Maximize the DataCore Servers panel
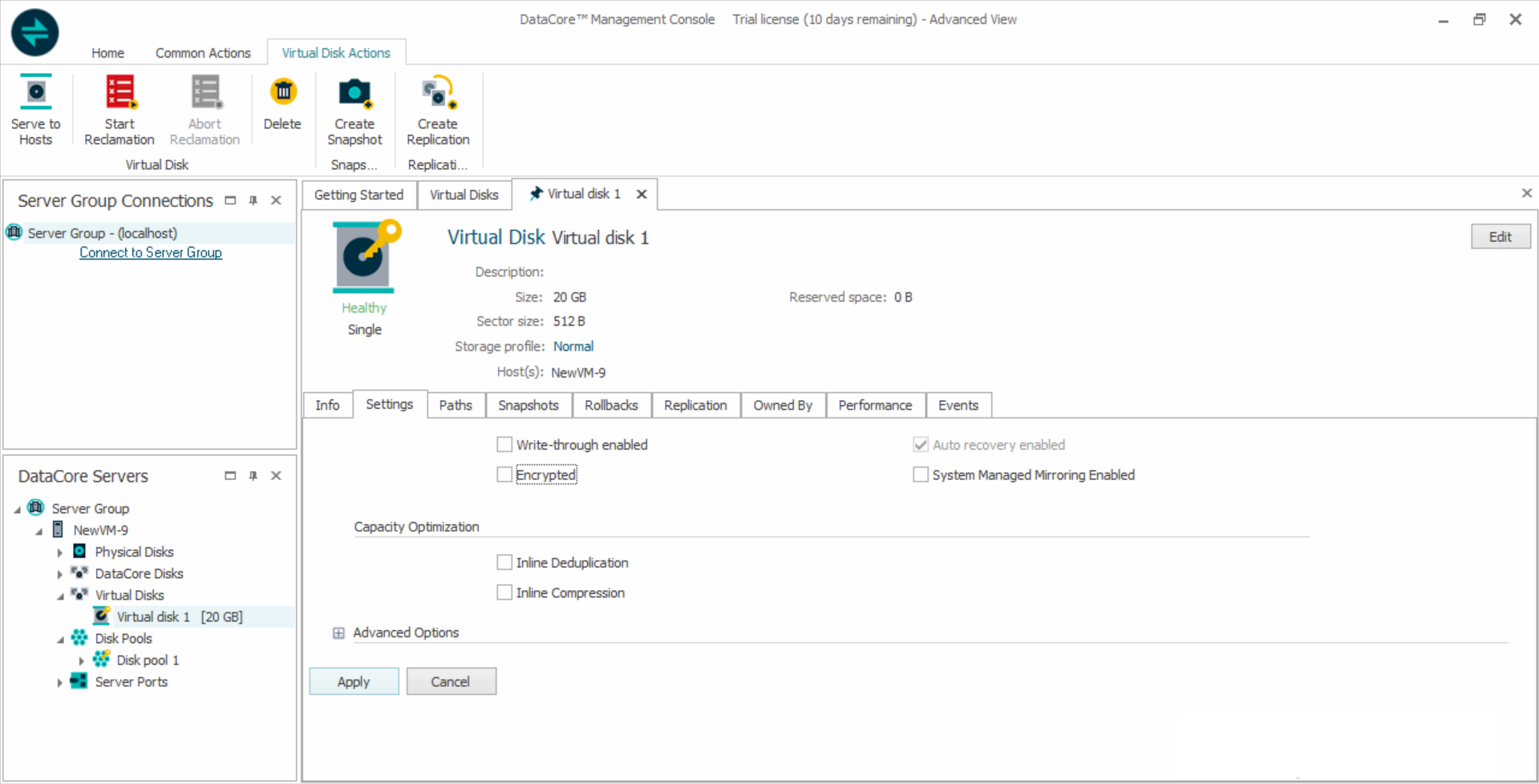1539x784 pixels. 230,475
